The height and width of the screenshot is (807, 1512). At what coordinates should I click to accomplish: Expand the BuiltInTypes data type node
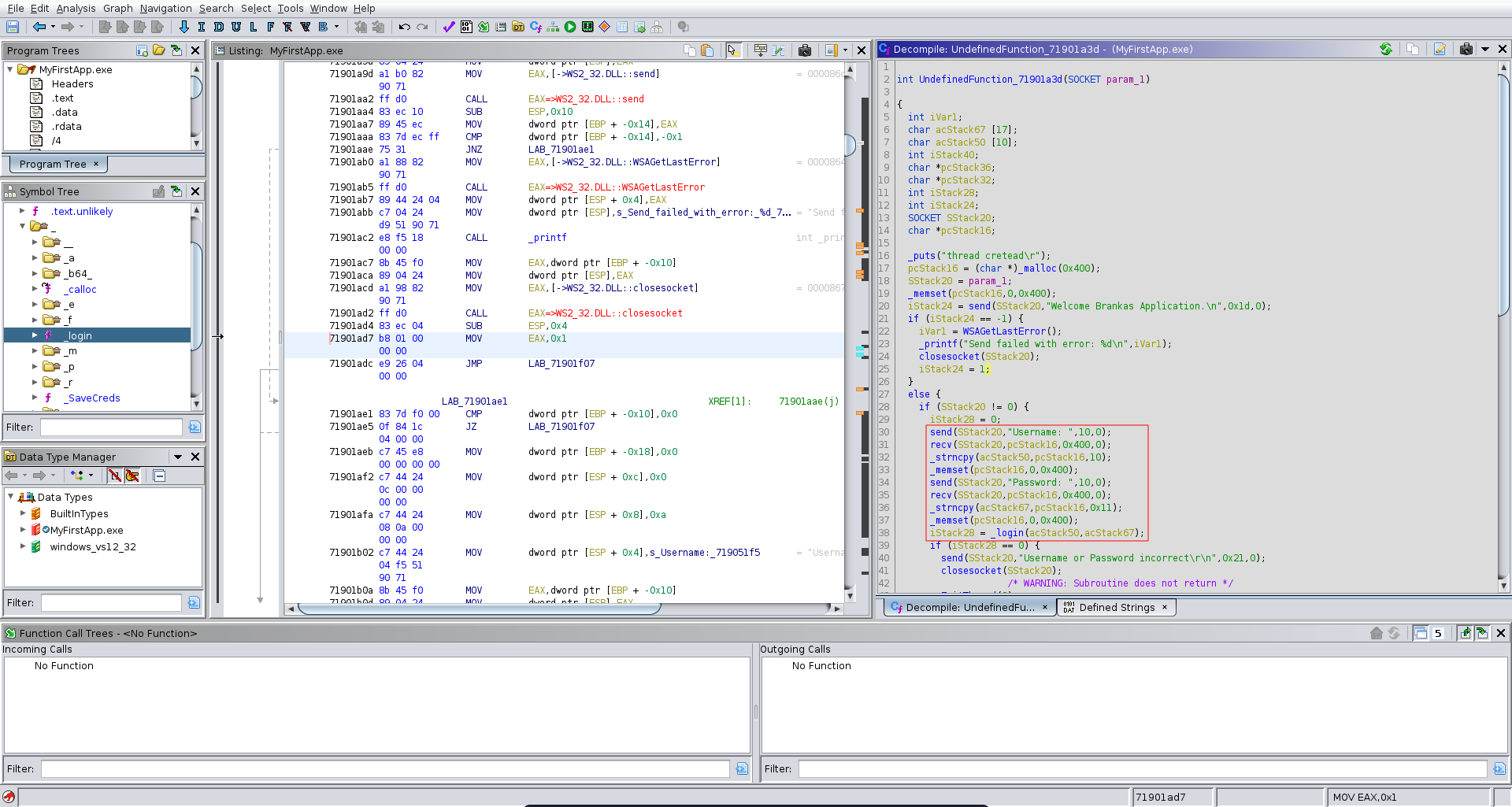pyautogui.click(x=23, y=513)
